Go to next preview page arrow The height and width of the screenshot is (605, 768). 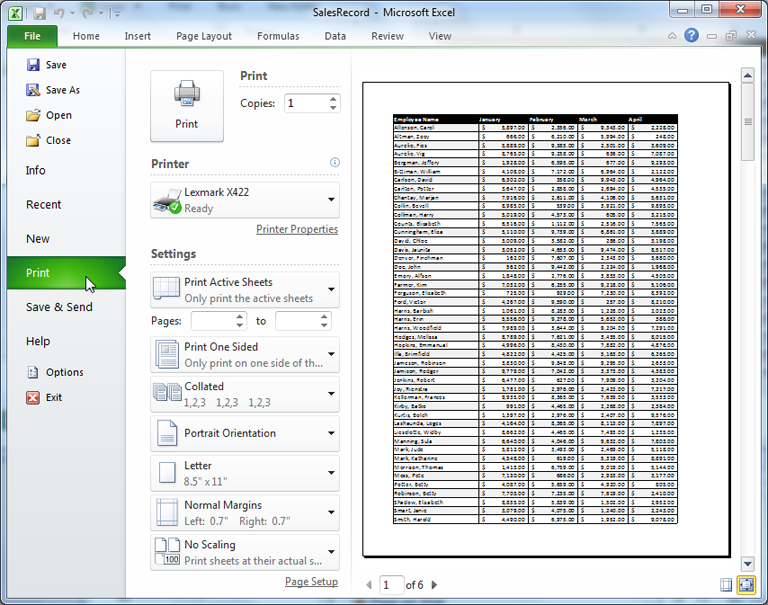[x=434, y=584]
